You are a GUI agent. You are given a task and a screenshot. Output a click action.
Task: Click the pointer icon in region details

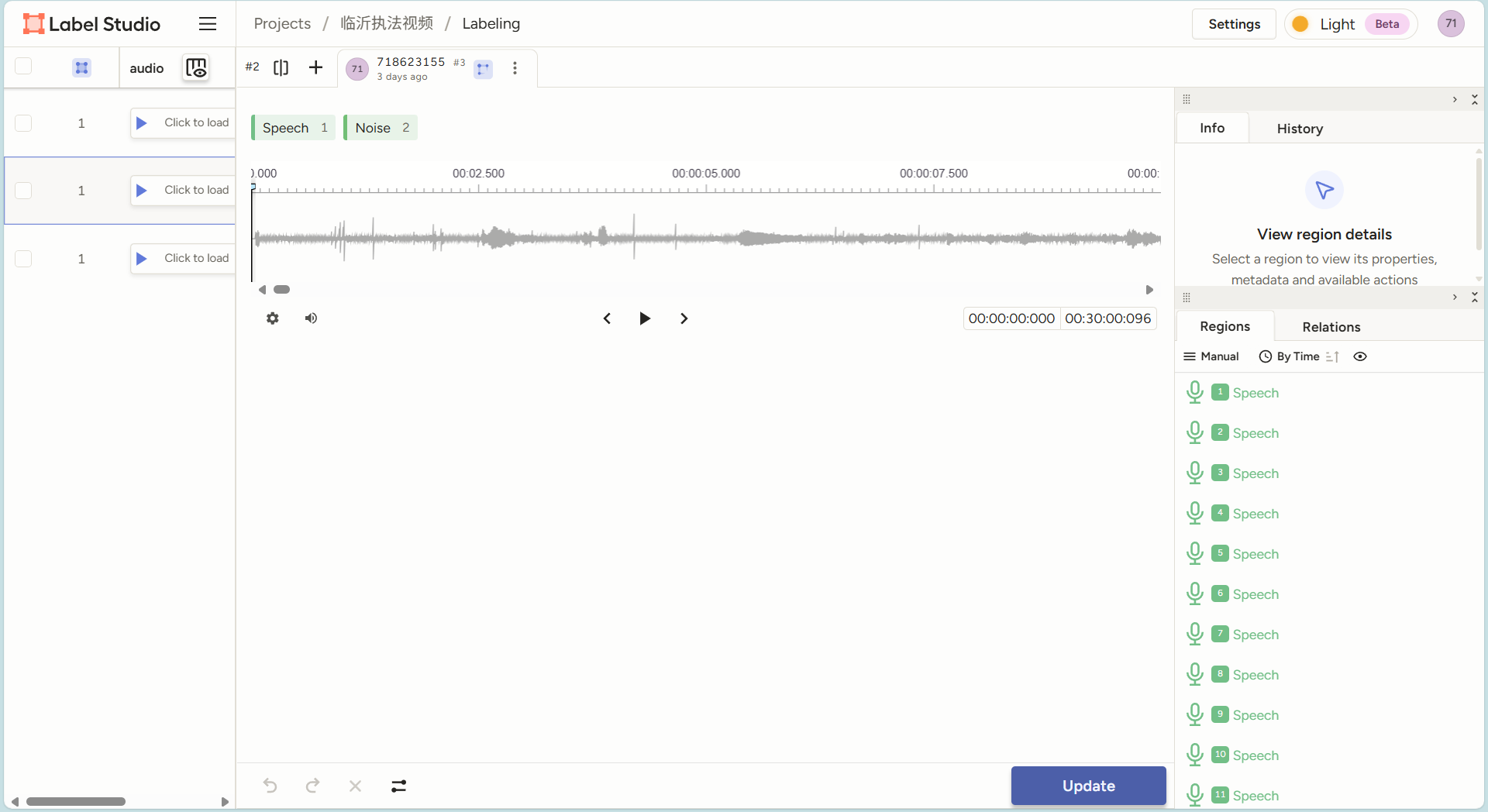tap(1324, 190)
